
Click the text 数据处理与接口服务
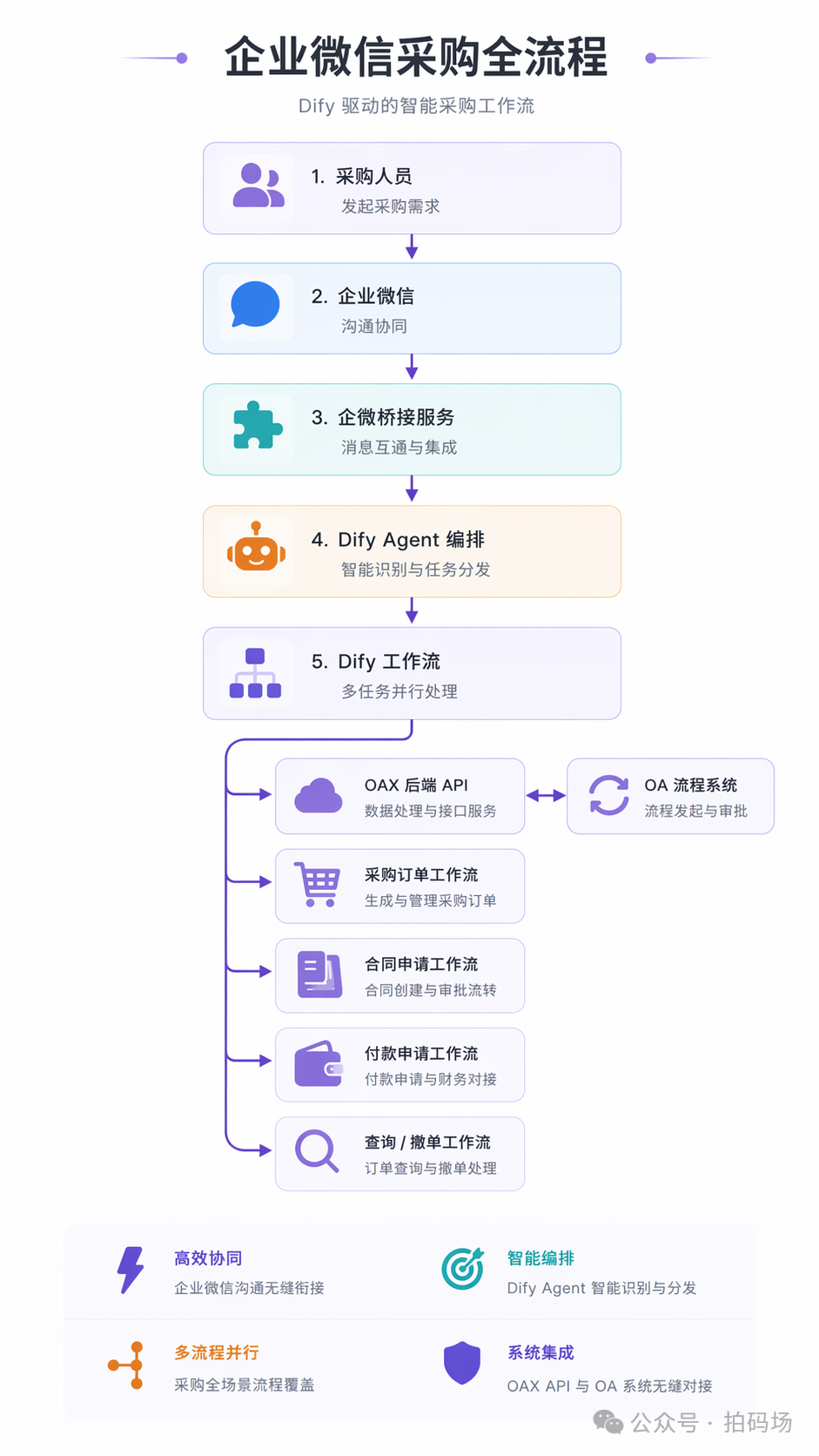[431, 811]
